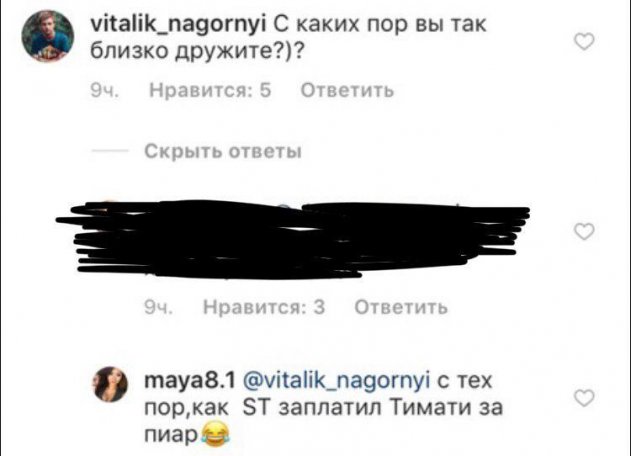Screen dimensions: 631x456
Task: Reply to vitalik_nagornyi's comment with Ответить
Action: (x=347, y=91)
